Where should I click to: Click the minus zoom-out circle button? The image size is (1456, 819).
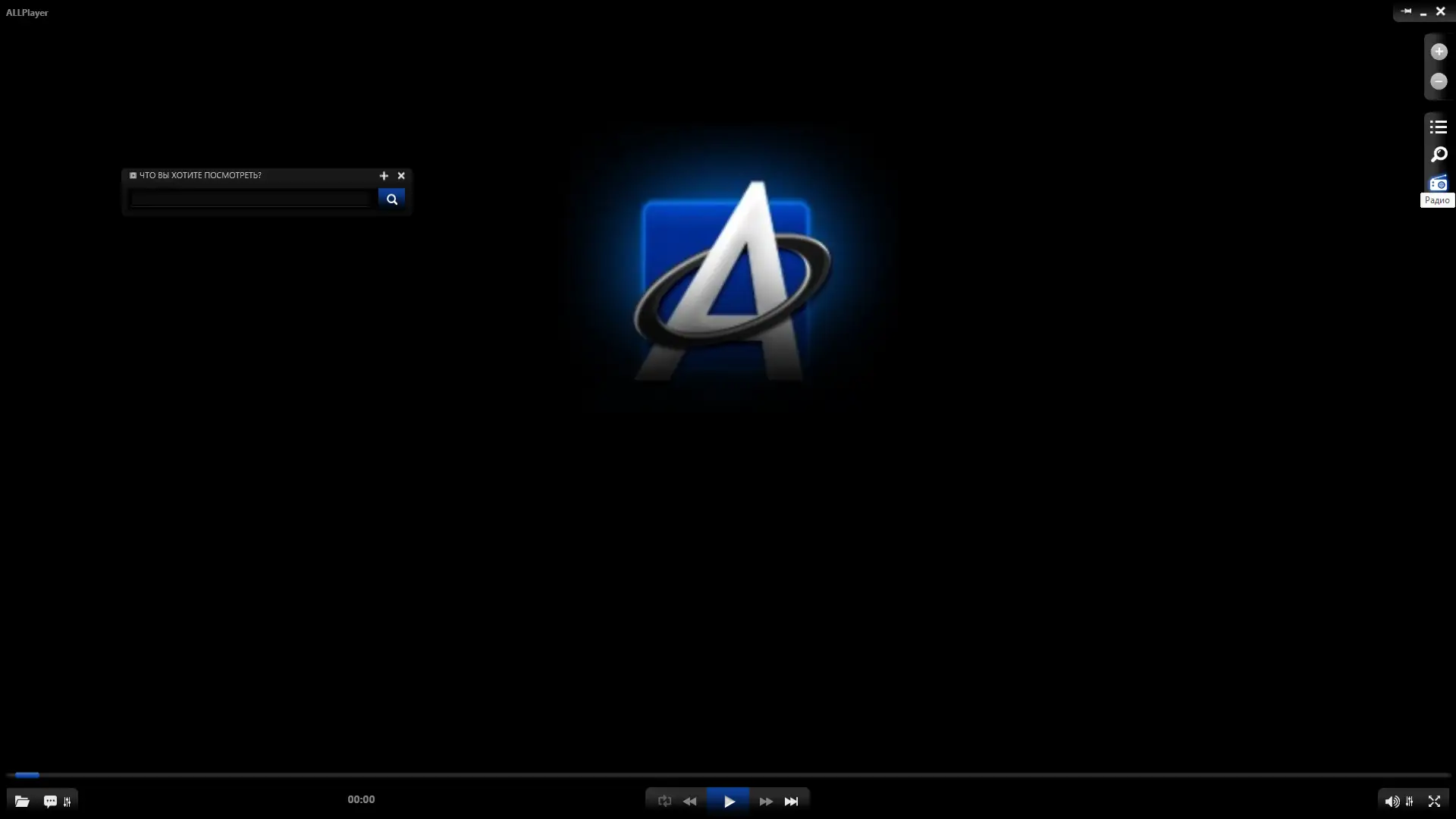tap(1439, 81)
